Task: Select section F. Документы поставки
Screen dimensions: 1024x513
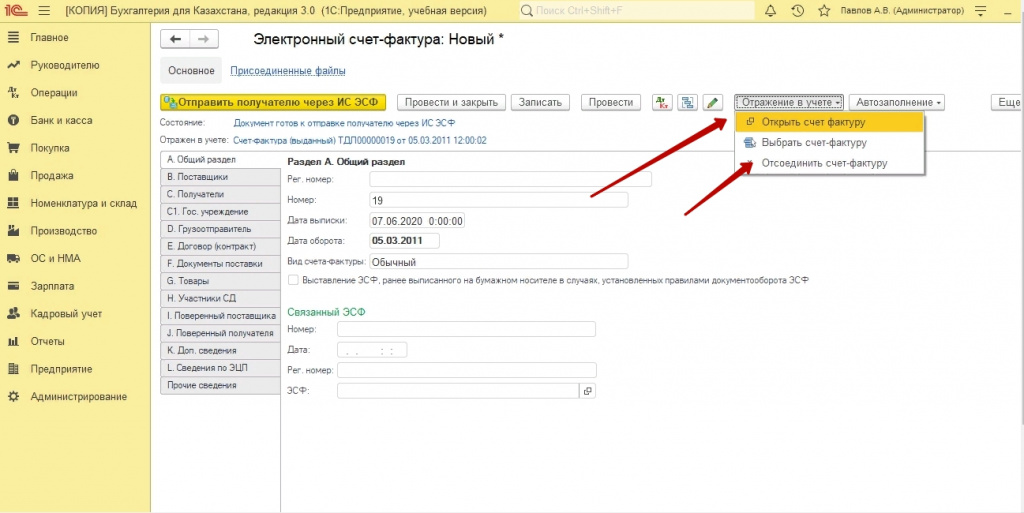Action: [220, 264]
